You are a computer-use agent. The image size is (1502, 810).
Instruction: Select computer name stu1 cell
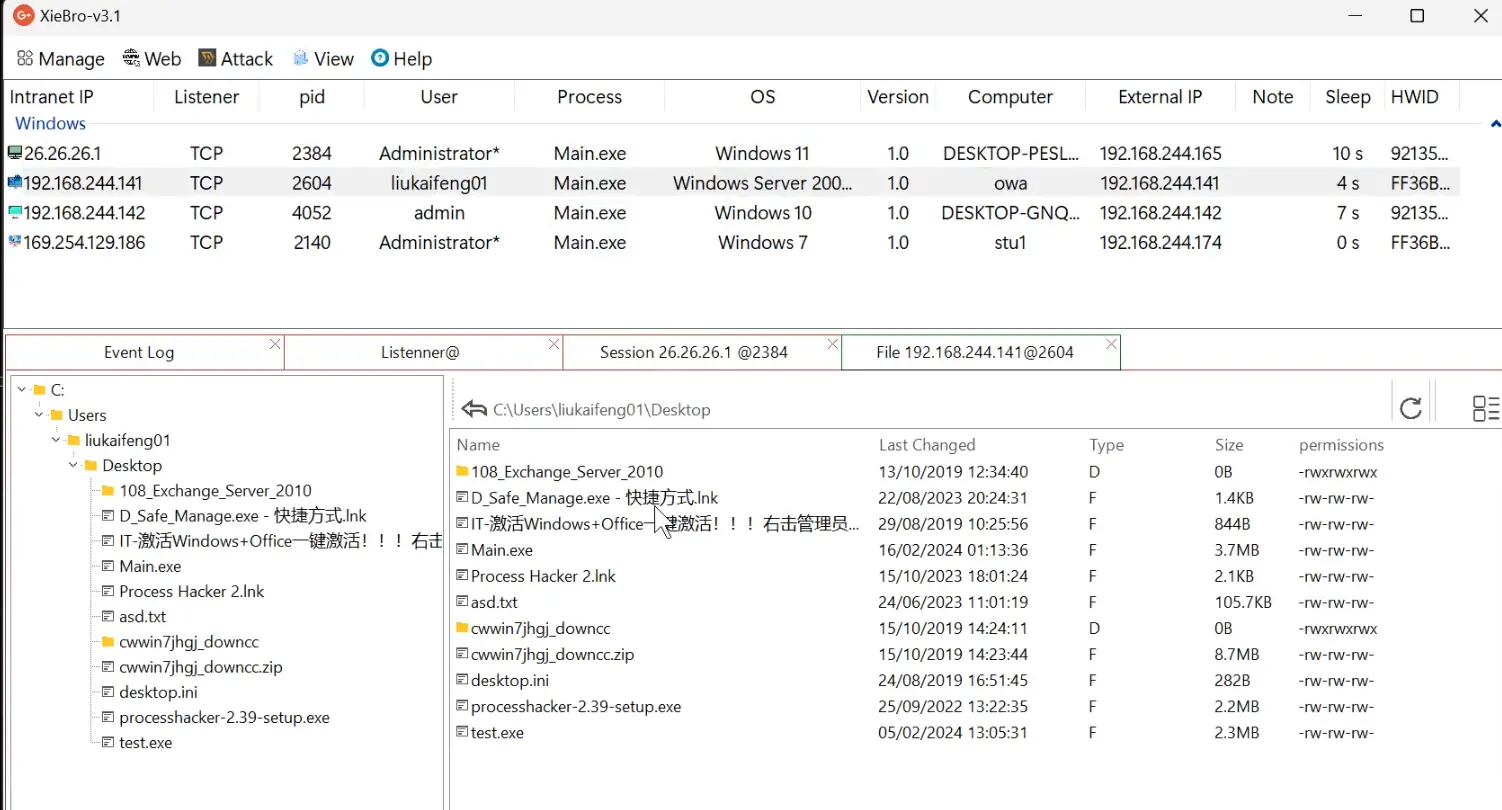tap(1010, 242)
